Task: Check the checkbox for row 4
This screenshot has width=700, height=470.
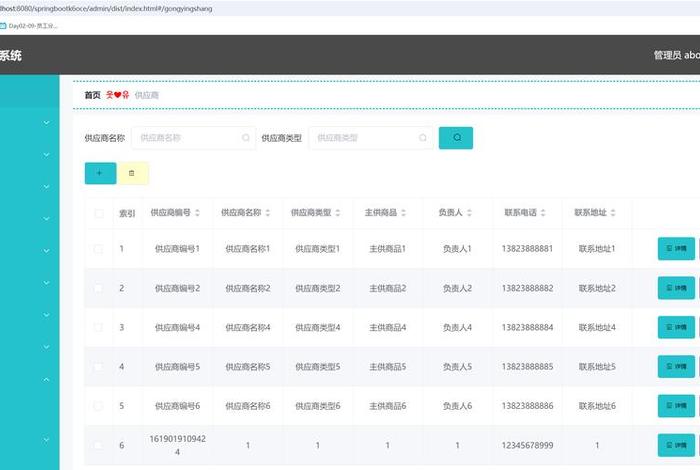Action: tap(98, 367)
